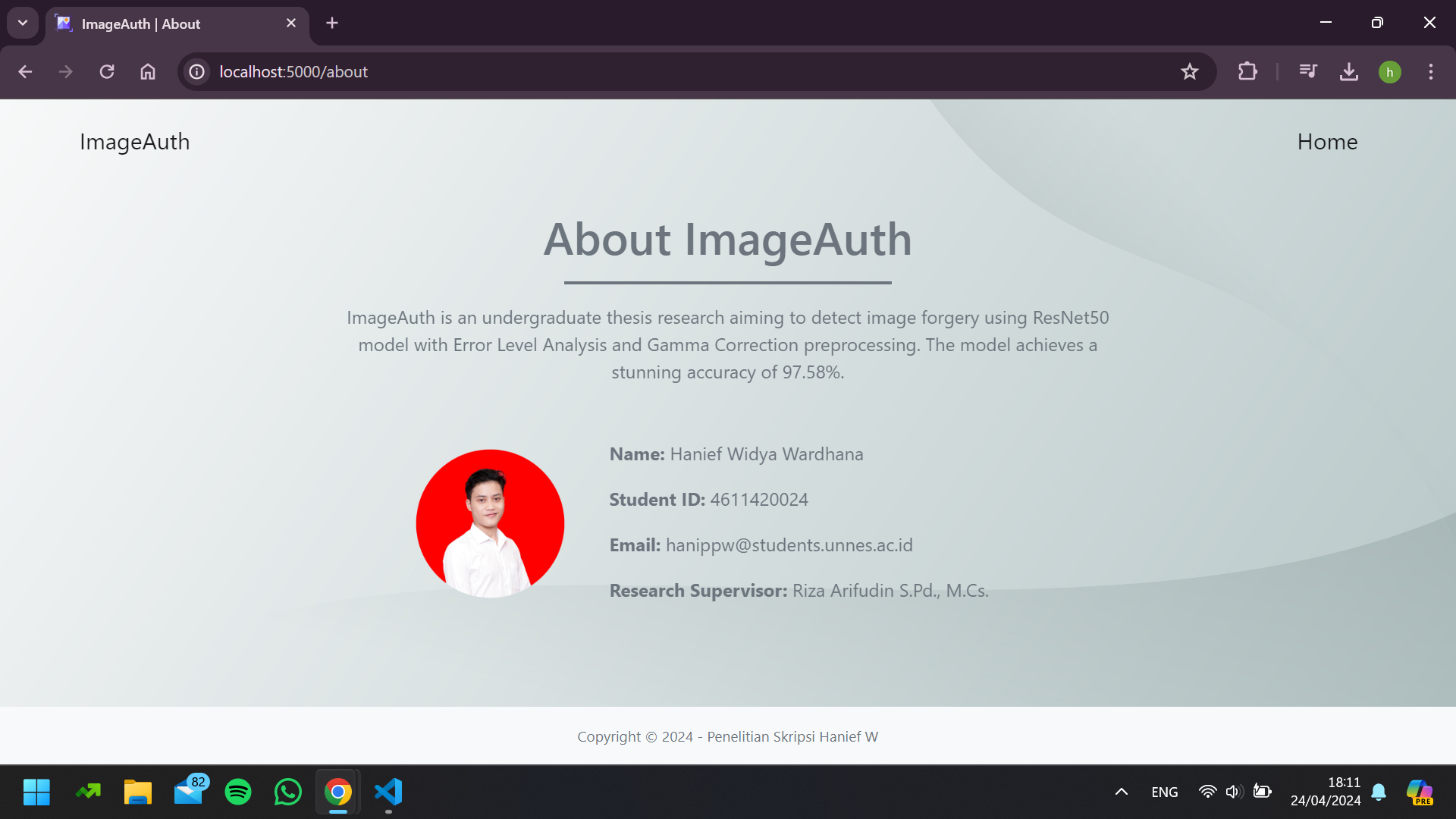Screen dimensions: 1456x819
Task: Open a new browser tab
Action: 332,23
